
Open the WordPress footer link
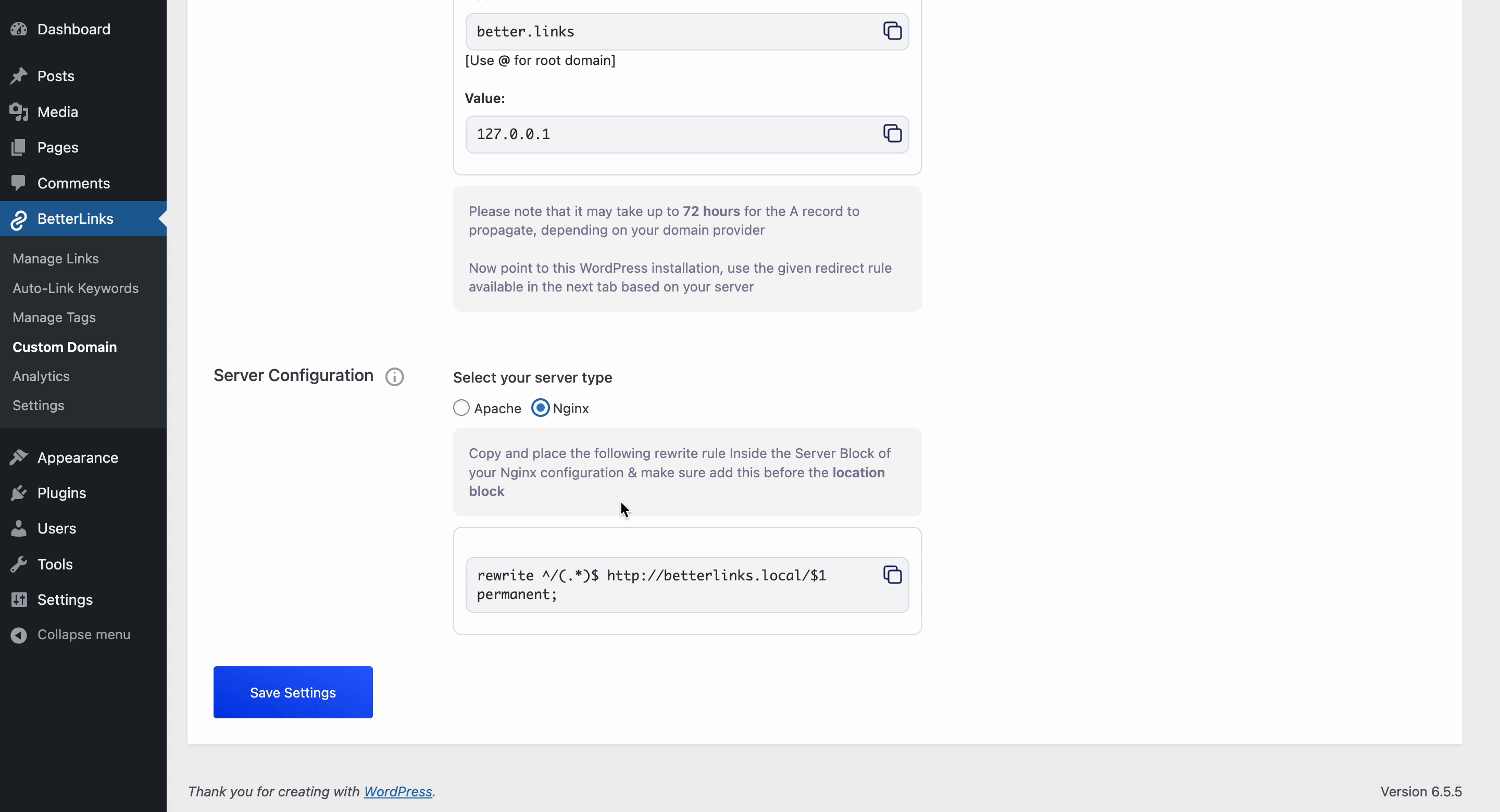click(x=398, y=792)
